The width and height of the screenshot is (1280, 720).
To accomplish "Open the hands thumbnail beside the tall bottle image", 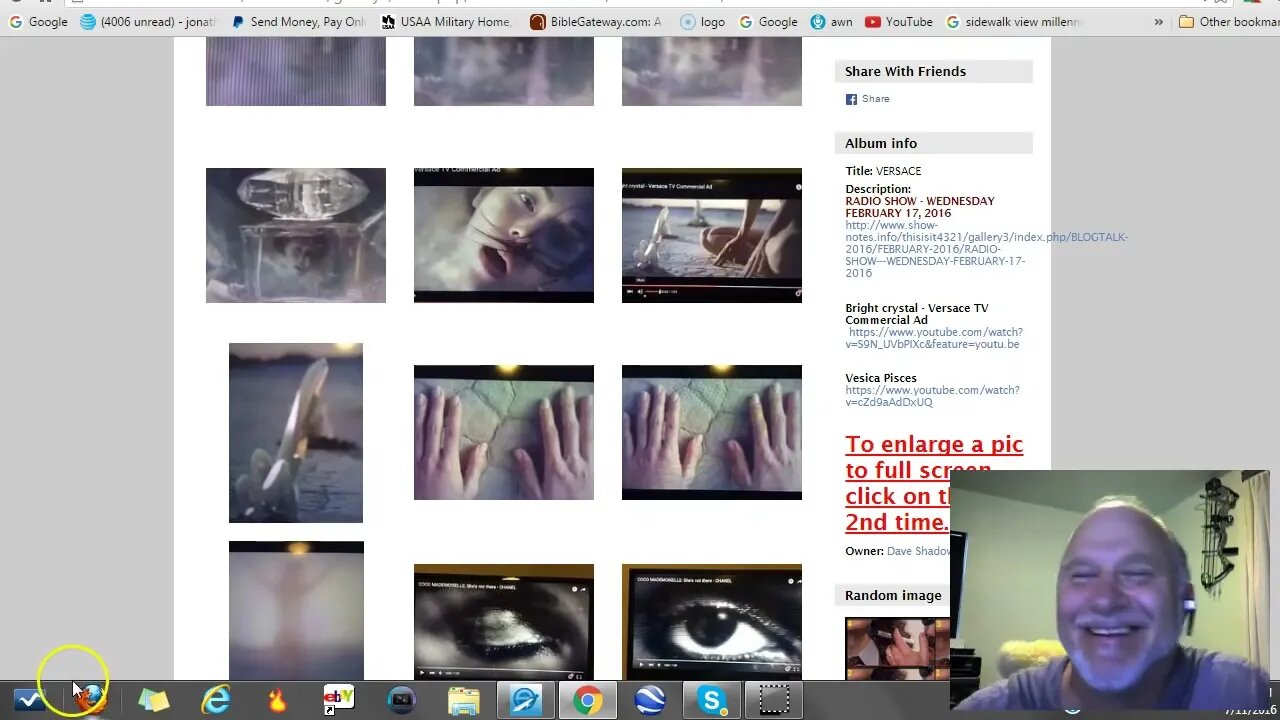I will pyautogui.click(x=504, y=432).
